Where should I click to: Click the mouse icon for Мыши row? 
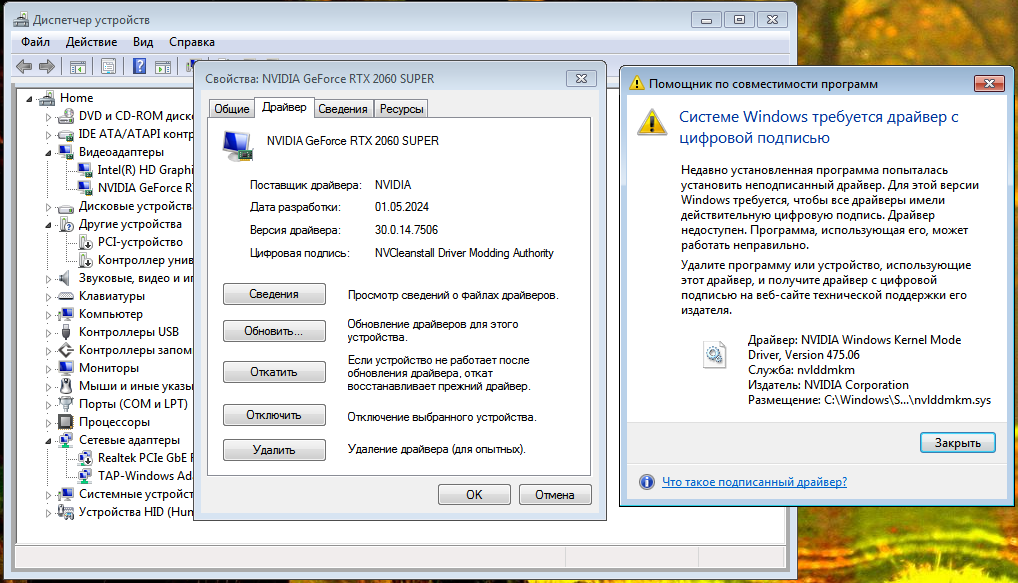tap(65, 386)
